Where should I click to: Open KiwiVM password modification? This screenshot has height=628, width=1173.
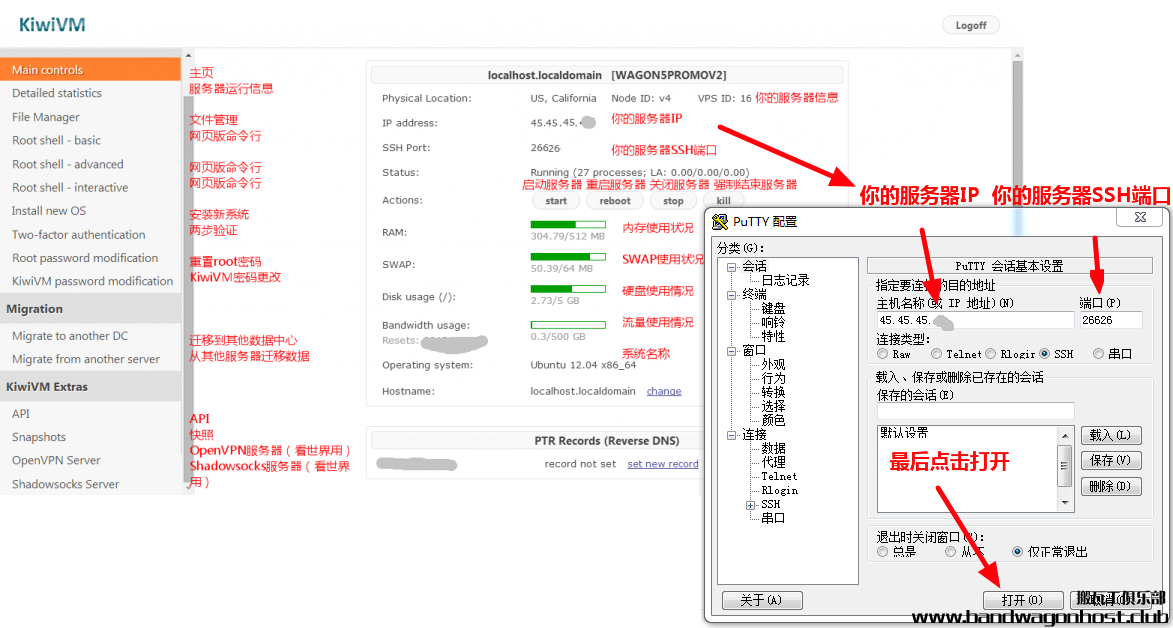tap(91, 281)
